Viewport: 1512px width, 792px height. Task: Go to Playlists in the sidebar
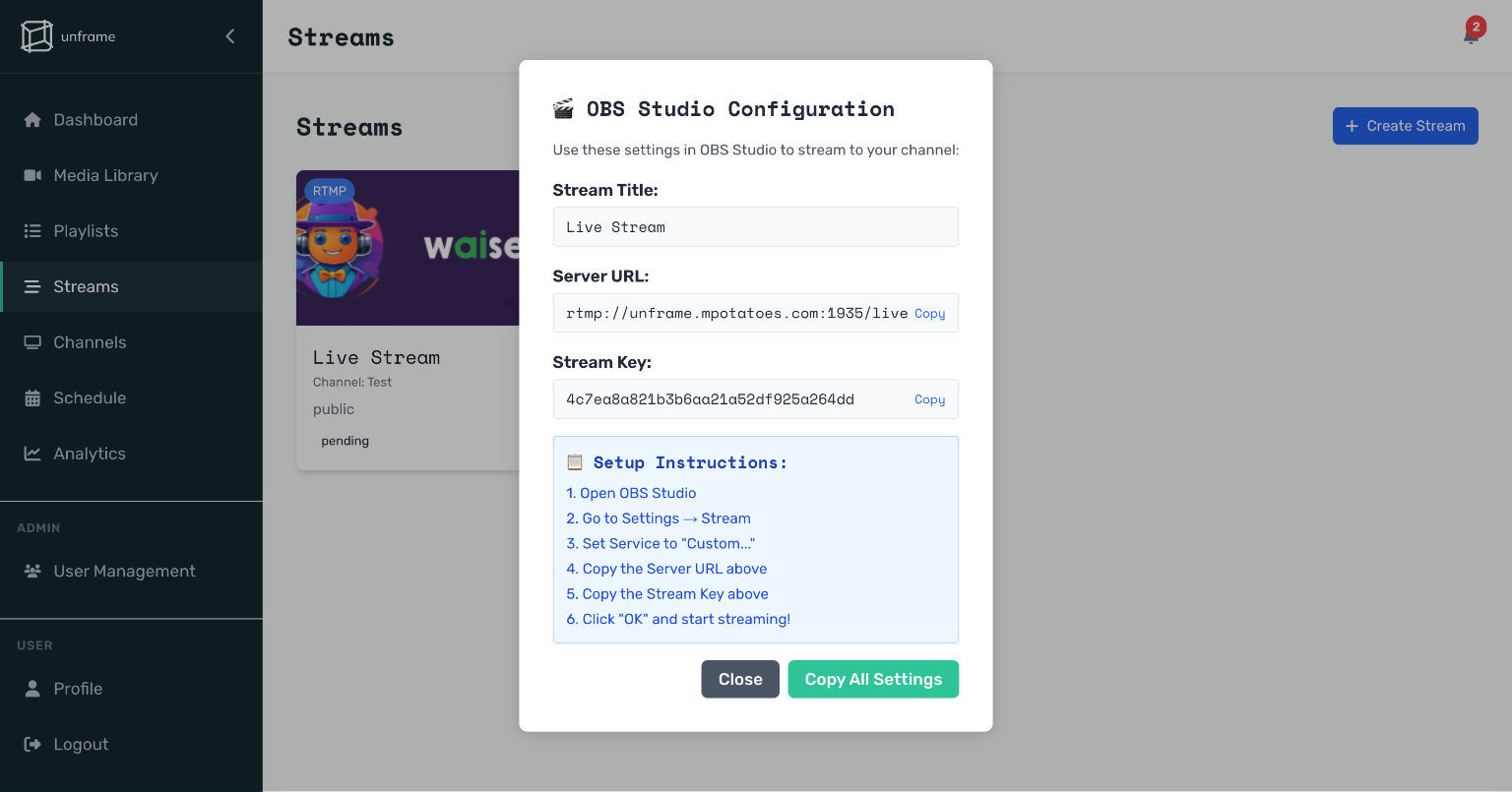(131, 231)
